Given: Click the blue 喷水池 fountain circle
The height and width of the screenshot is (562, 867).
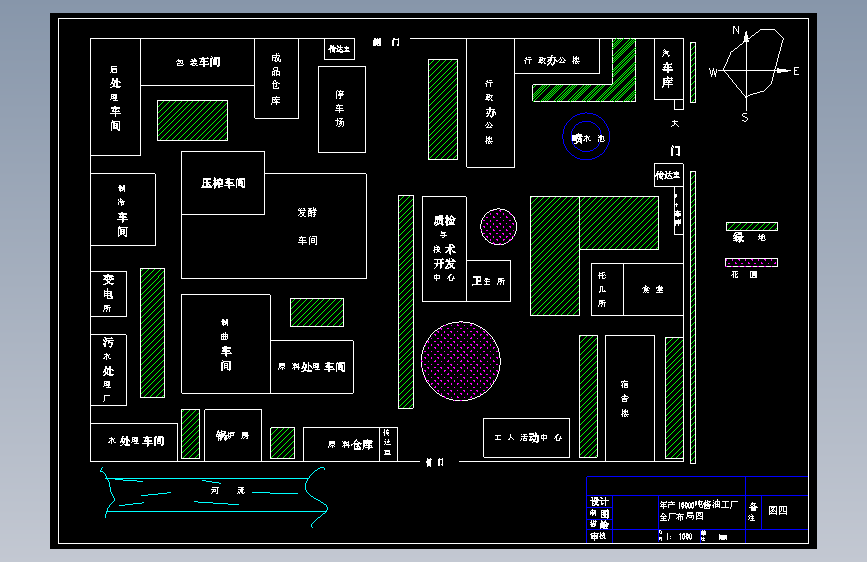Looking at the screenshot, I should coord(586,137).
